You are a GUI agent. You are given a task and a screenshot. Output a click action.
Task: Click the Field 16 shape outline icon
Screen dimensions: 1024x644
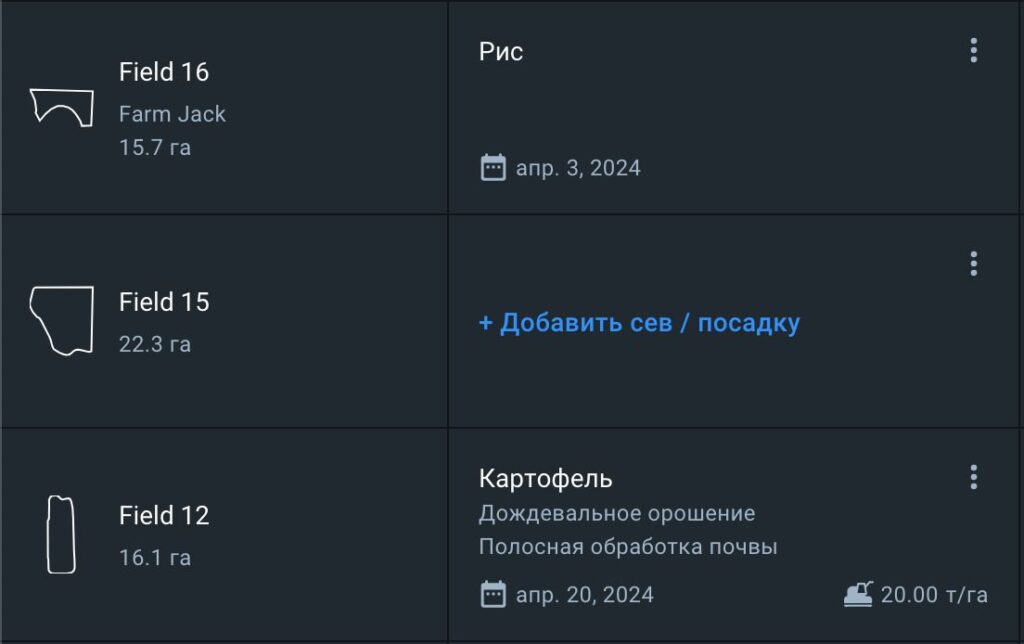[61, 107]
